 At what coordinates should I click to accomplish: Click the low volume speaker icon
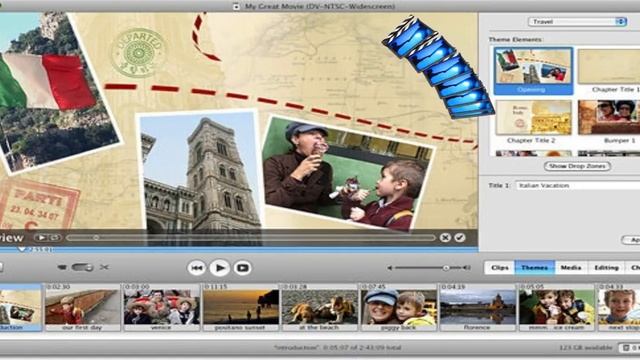click(x=390, y=268)
